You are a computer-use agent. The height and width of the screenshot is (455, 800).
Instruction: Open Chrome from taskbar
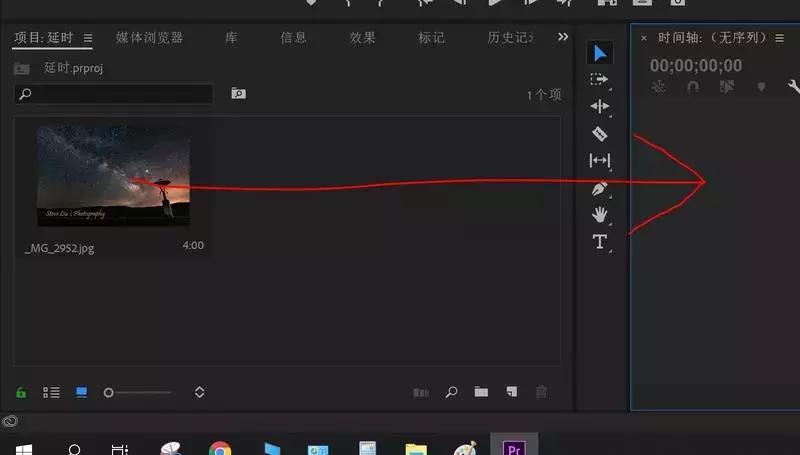click(220, 448)
